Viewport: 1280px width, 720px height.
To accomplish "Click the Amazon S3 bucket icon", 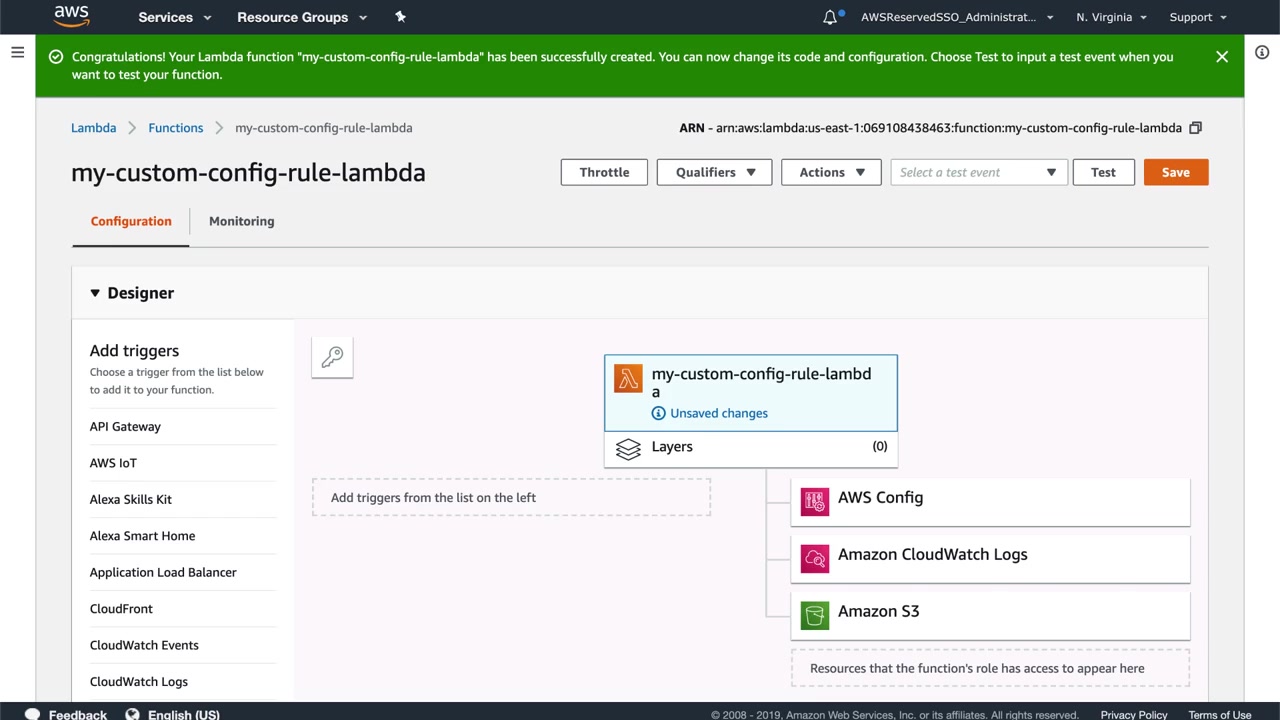I will coord(815,615).
